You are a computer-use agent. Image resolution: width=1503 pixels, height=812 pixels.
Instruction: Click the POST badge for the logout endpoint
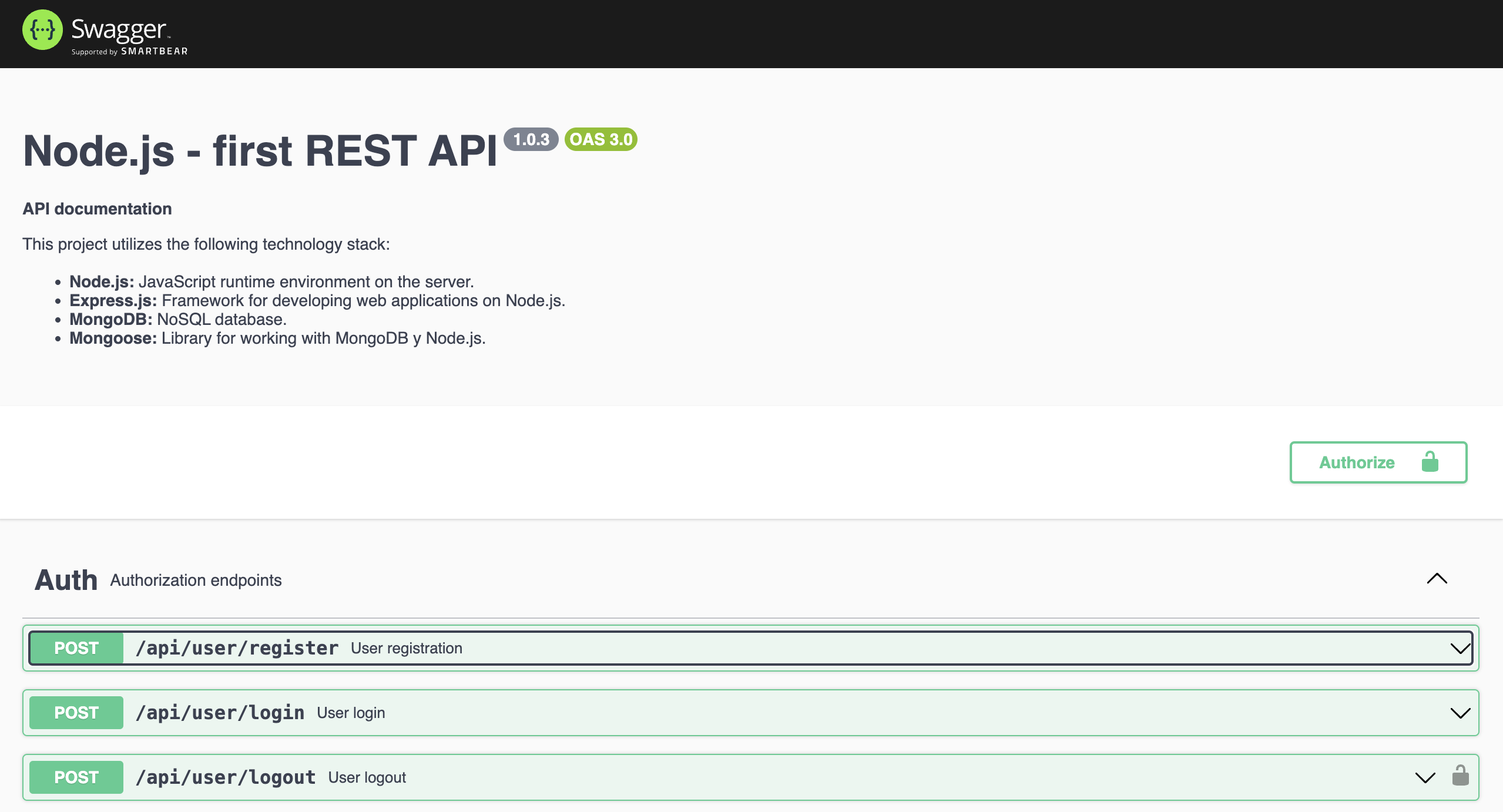76,777
